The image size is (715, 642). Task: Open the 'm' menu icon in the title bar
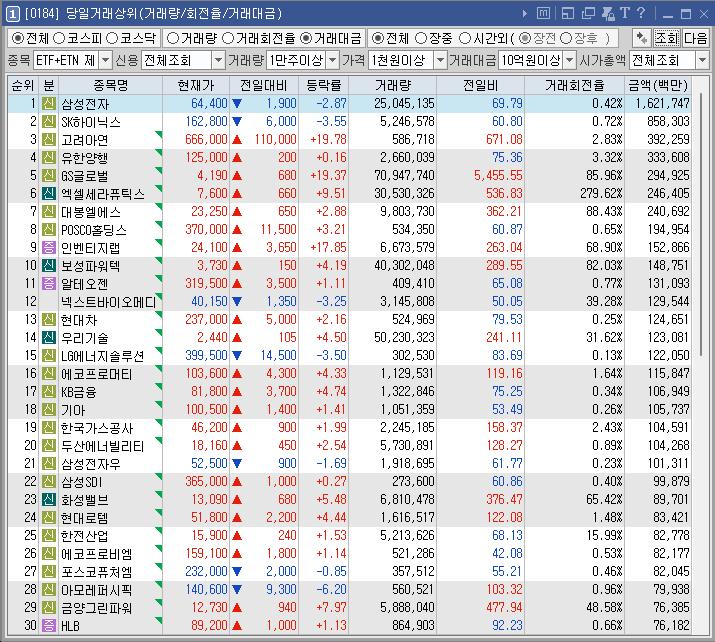click(x=543, y=14)
